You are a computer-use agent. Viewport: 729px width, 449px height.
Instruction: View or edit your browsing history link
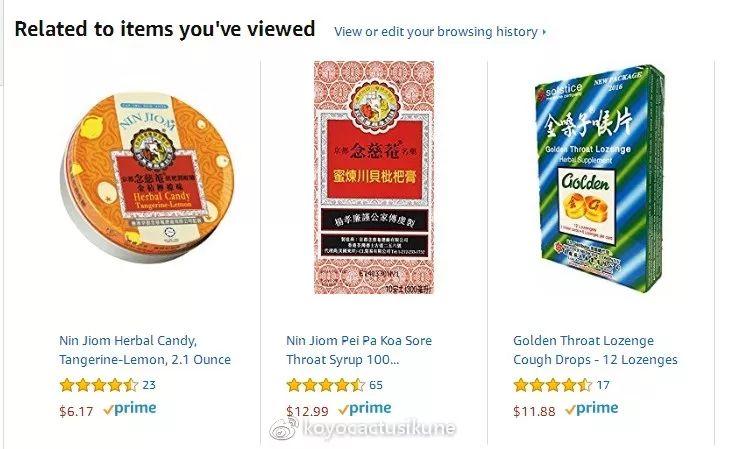(436, 32)
